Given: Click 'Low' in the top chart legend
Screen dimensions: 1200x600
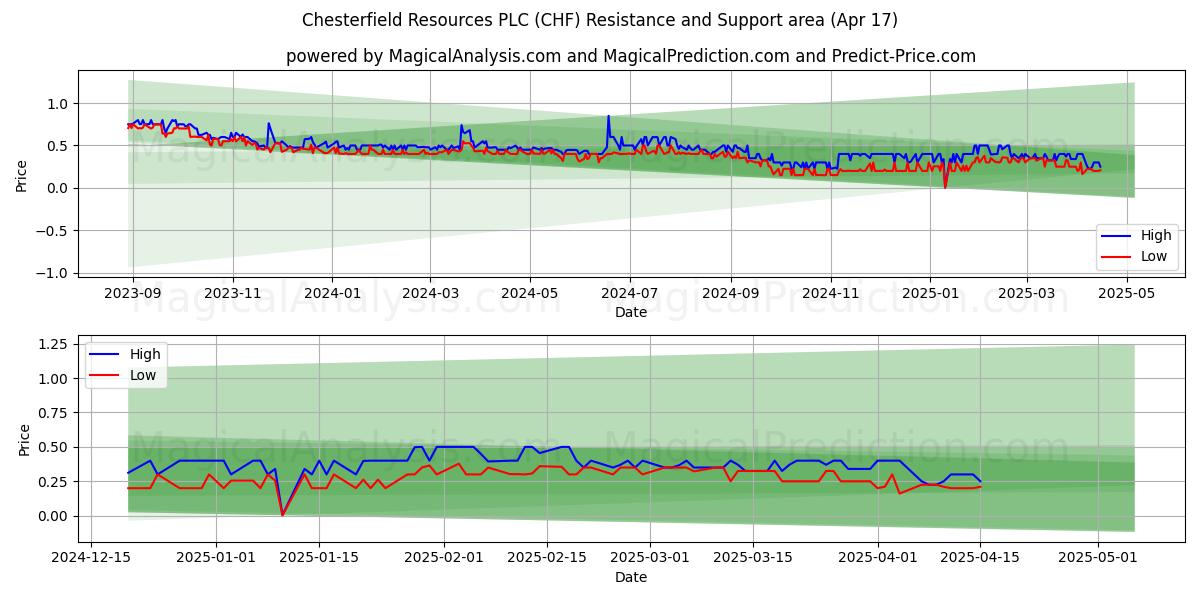Looking at the screenshot, I should [1154, 256].
